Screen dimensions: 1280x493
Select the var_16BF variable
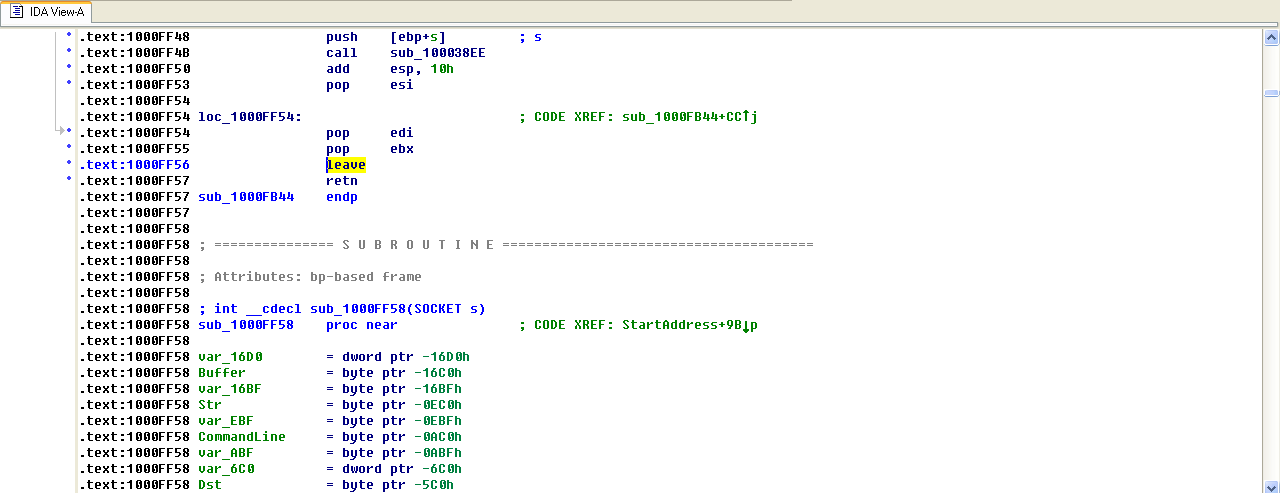pos(230,389)
